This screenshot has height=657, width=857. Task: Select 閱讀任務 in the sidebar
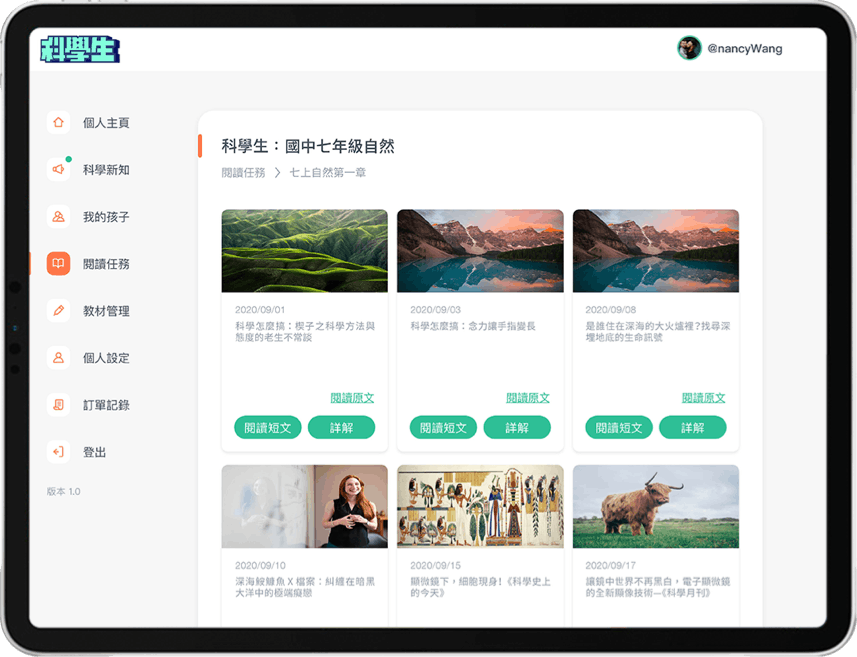tap(106, 264)
